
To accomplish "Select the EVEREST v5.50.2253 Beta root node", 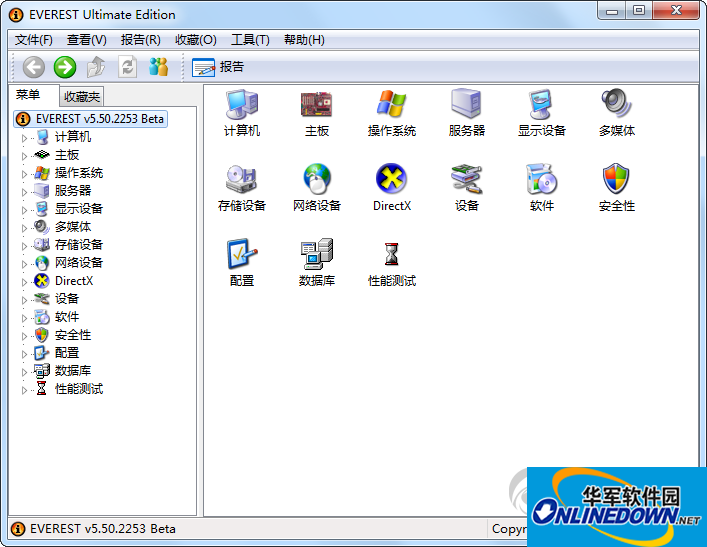I will 91,119.
